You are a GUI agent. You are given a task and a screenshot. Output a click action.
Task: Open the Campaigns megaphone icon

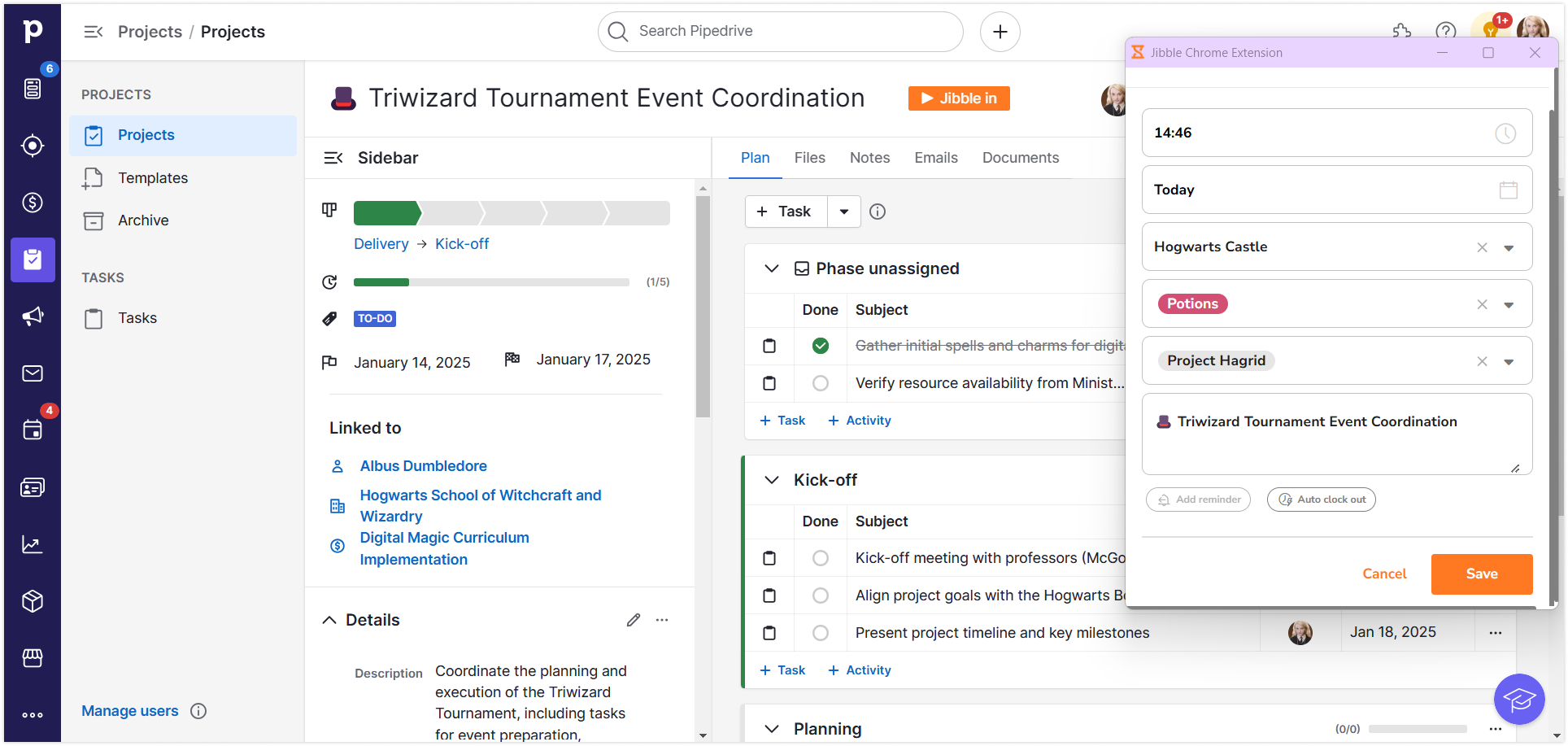pyautogui.click(x=33, y=316)
